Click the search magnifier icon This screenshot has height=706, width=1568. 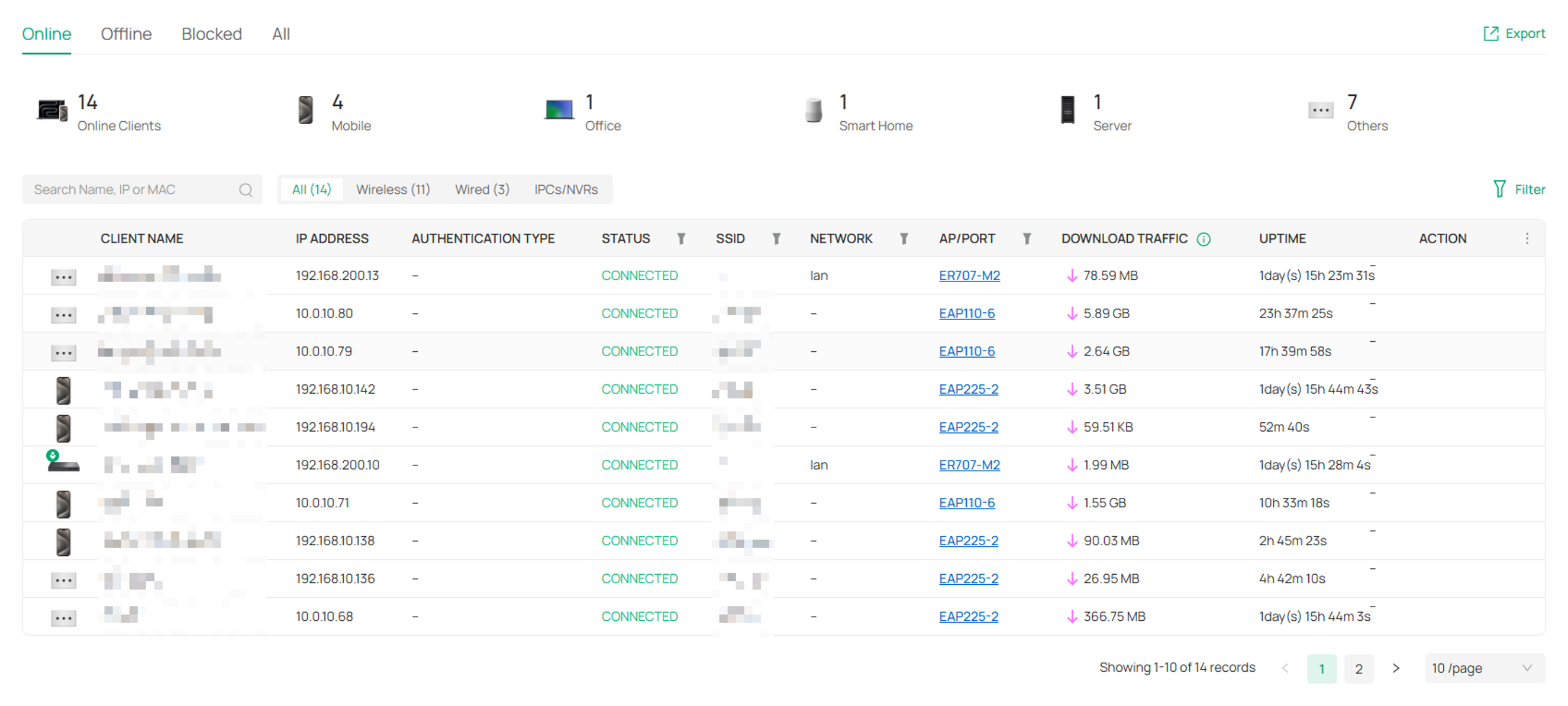point(246,190)
